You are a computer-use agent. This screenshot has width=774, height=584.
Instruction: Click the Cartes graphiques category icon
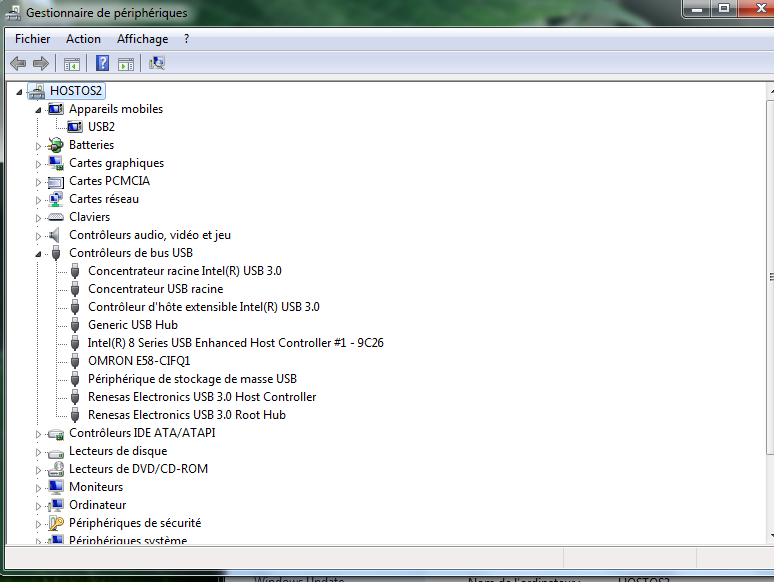click(55, 163)
